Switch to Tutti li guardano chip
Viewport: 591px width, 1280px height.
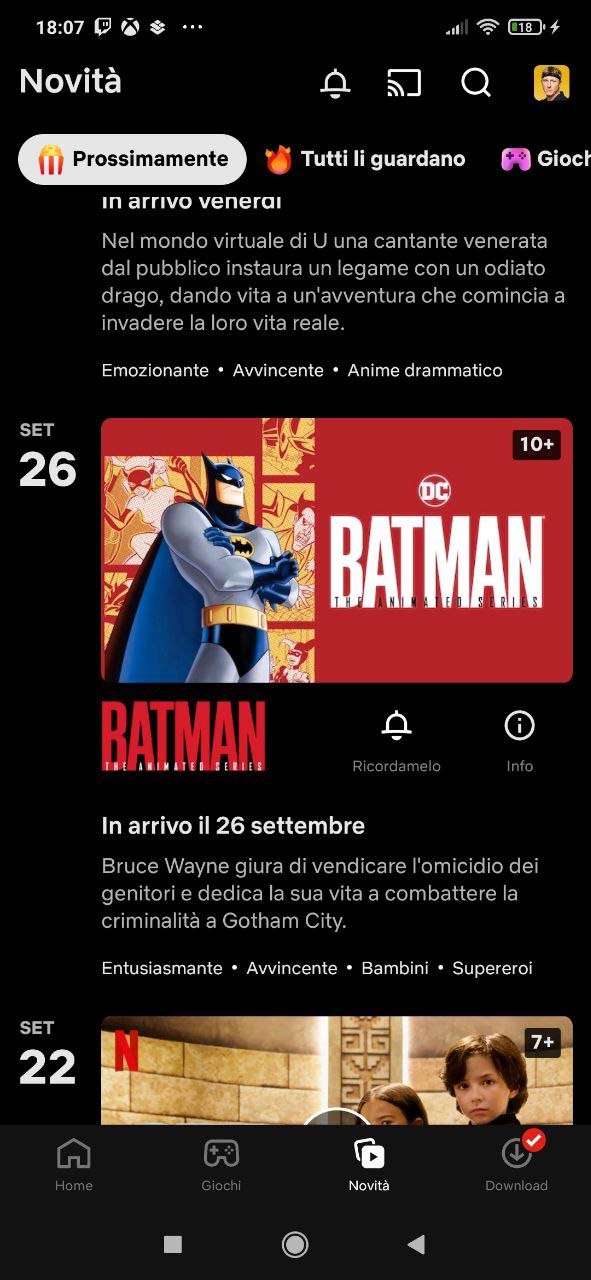365,159
